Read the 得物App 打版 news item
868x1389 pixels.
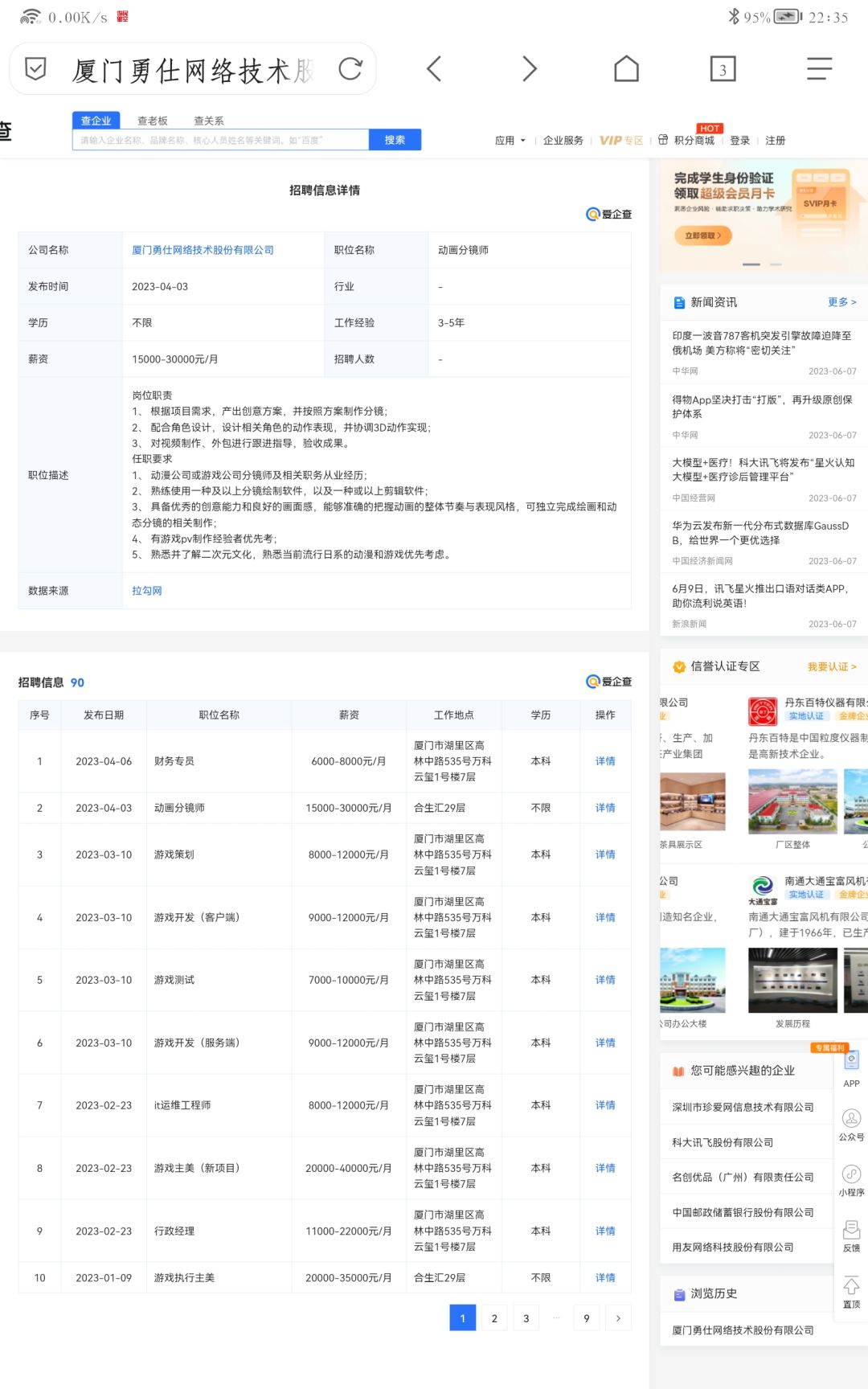[x=762, y=407]
